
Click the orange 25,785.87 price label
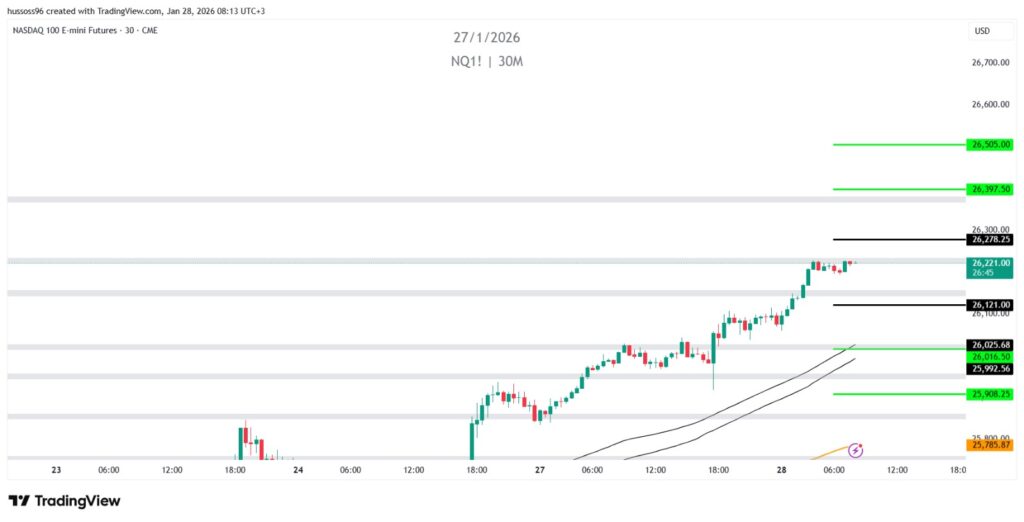(989, 444)
